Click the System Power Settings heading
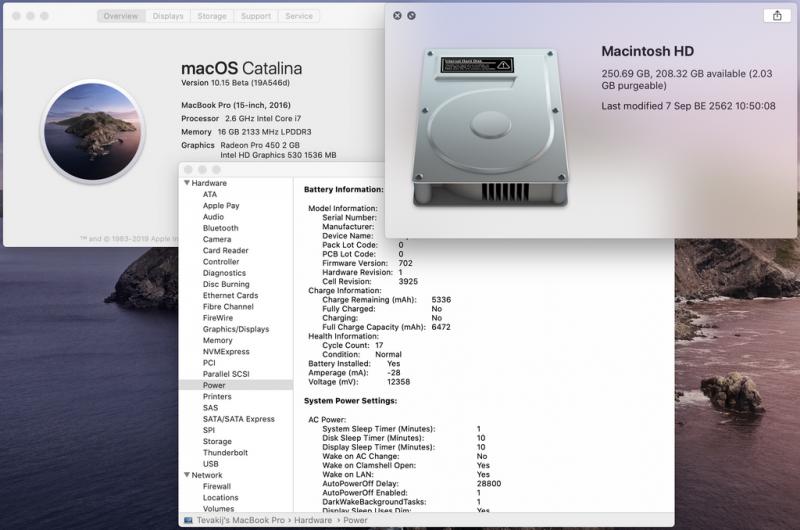 tap(350, 400)
